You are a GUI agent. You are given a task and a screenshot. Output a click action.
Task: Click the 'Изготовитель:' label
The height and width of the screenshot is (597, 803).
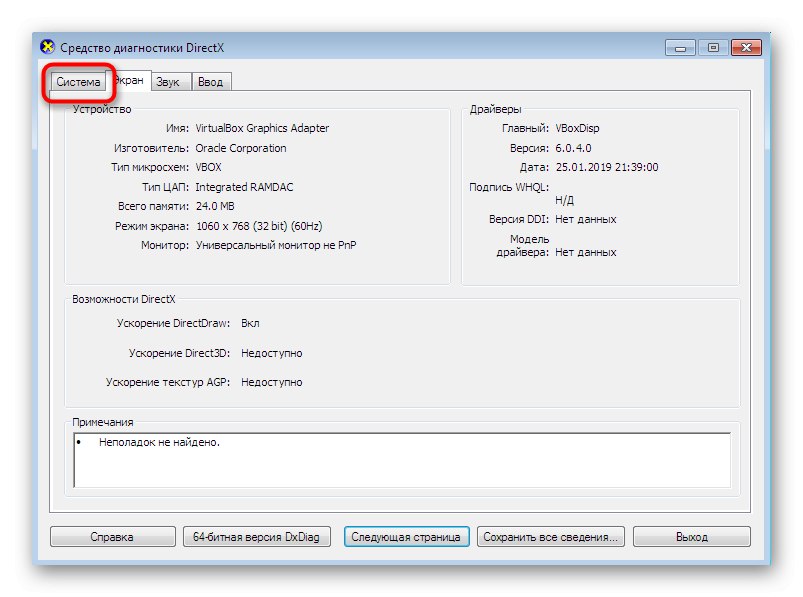151,148
